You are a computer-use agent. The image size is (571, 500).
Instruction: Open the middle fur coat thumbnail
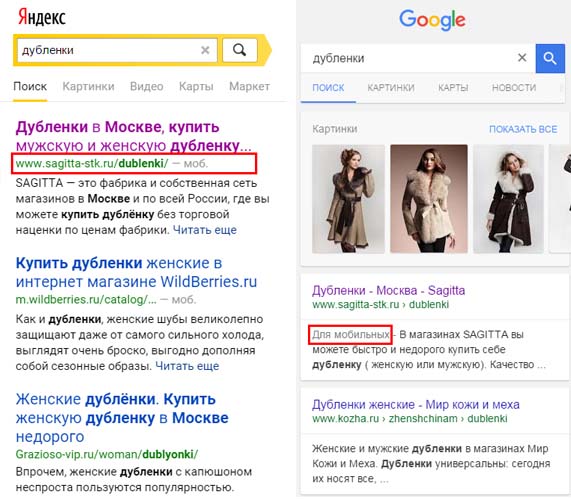pos(429,198)
